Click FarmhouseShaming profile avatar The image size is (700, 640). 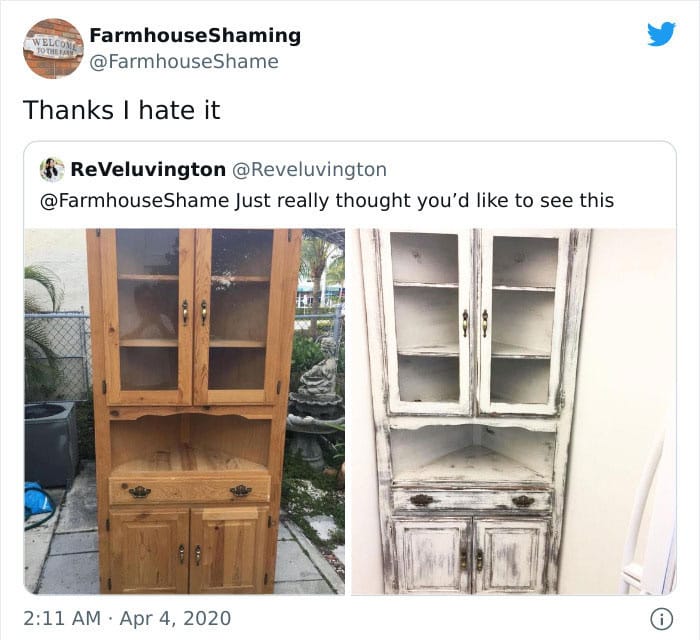click(x=53, y=48)
